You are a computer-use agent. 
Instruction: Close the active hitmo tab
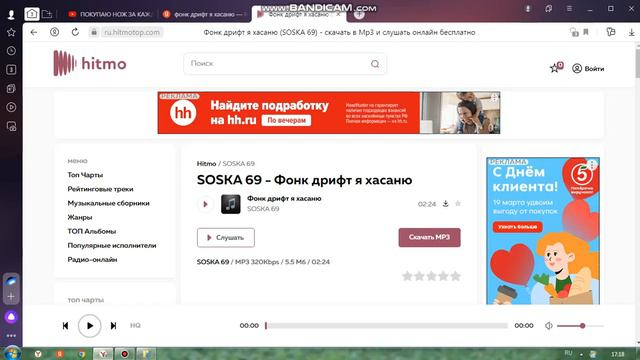pyautogui.click(x=338, y=14)
